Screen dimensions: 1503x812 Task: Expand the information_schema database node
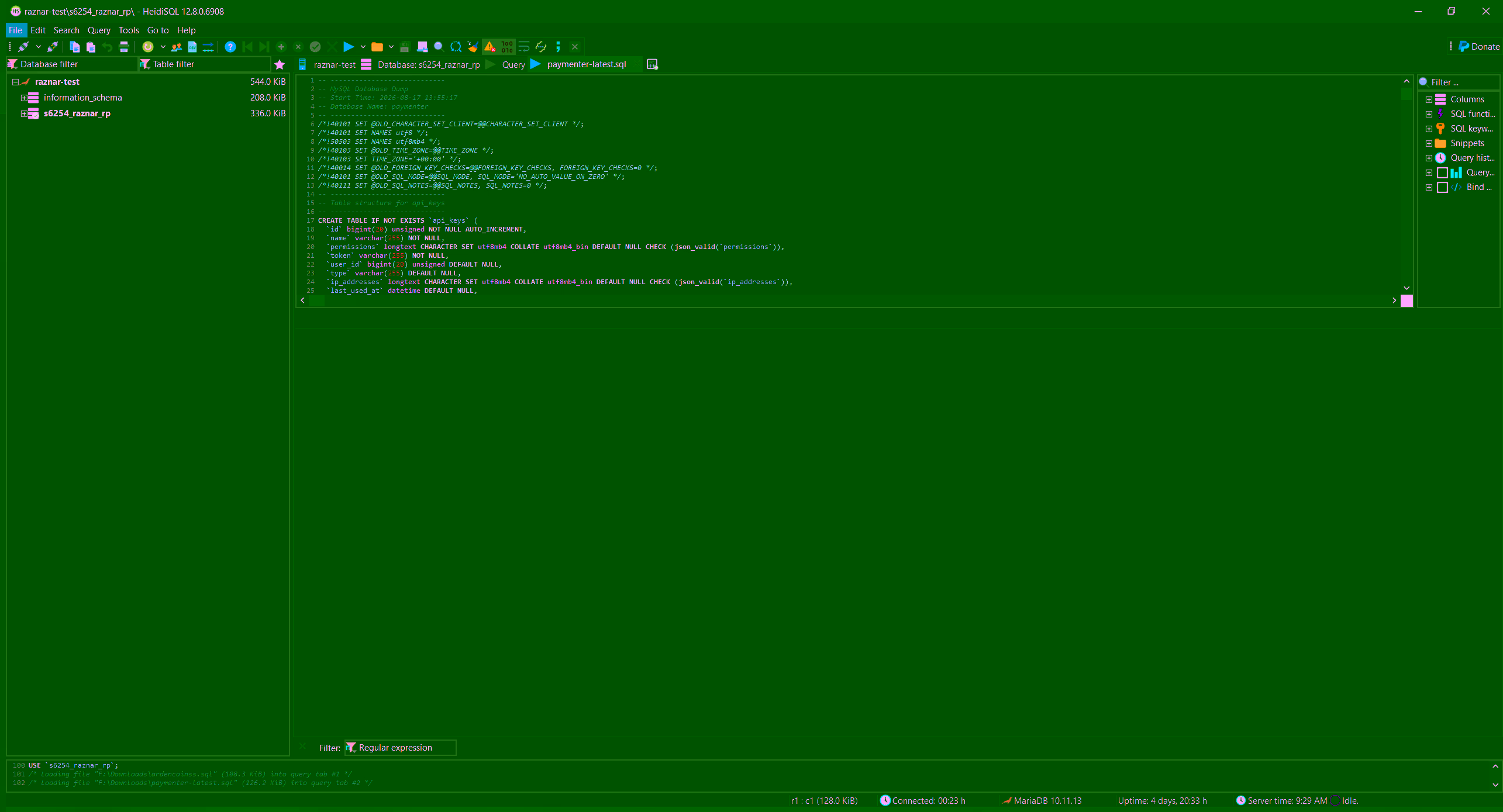pos(24,98)
